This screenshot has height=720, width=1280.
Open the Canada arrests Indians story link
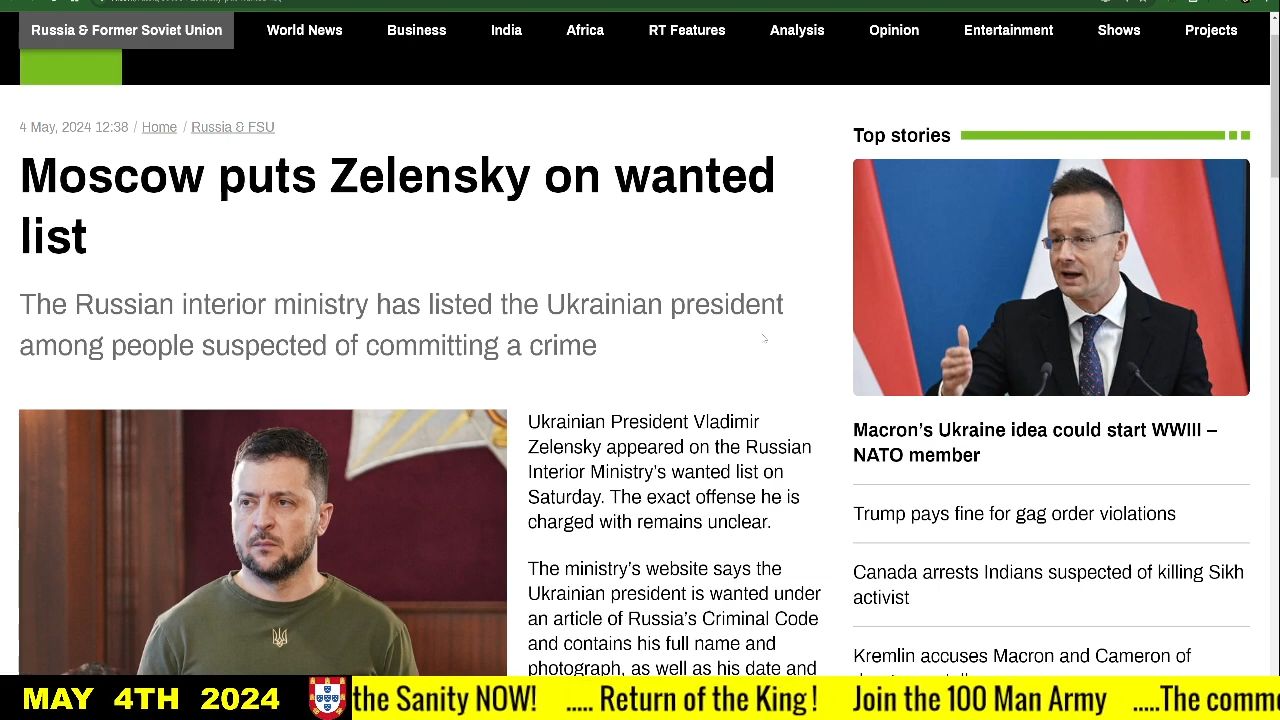click(x=1048, y=584)
